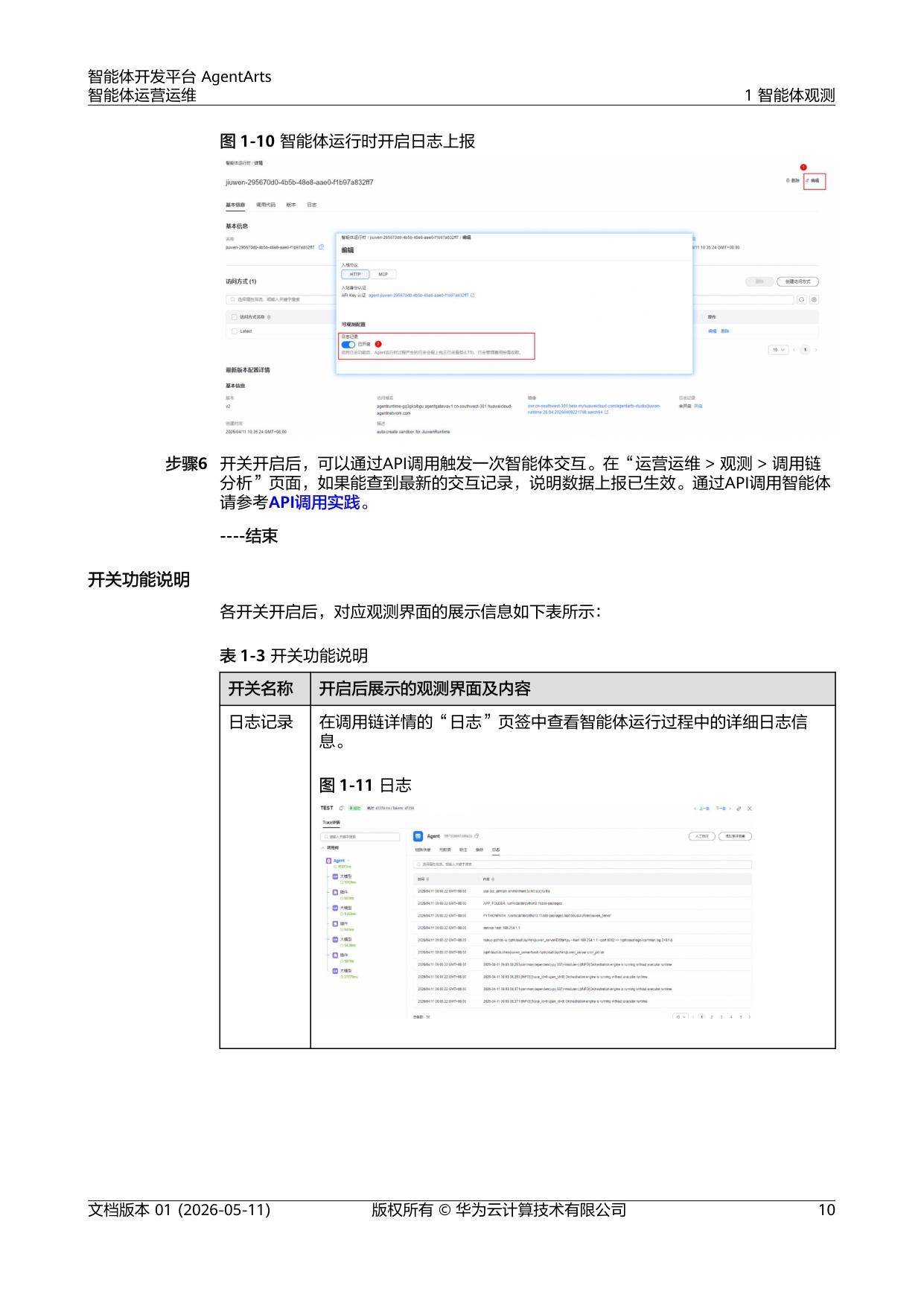Image resolution: width=924 pixels, height=1306 pixels.
Task: Copy the Agent span ID via copy icon
Action: click(x=477, y=836)
